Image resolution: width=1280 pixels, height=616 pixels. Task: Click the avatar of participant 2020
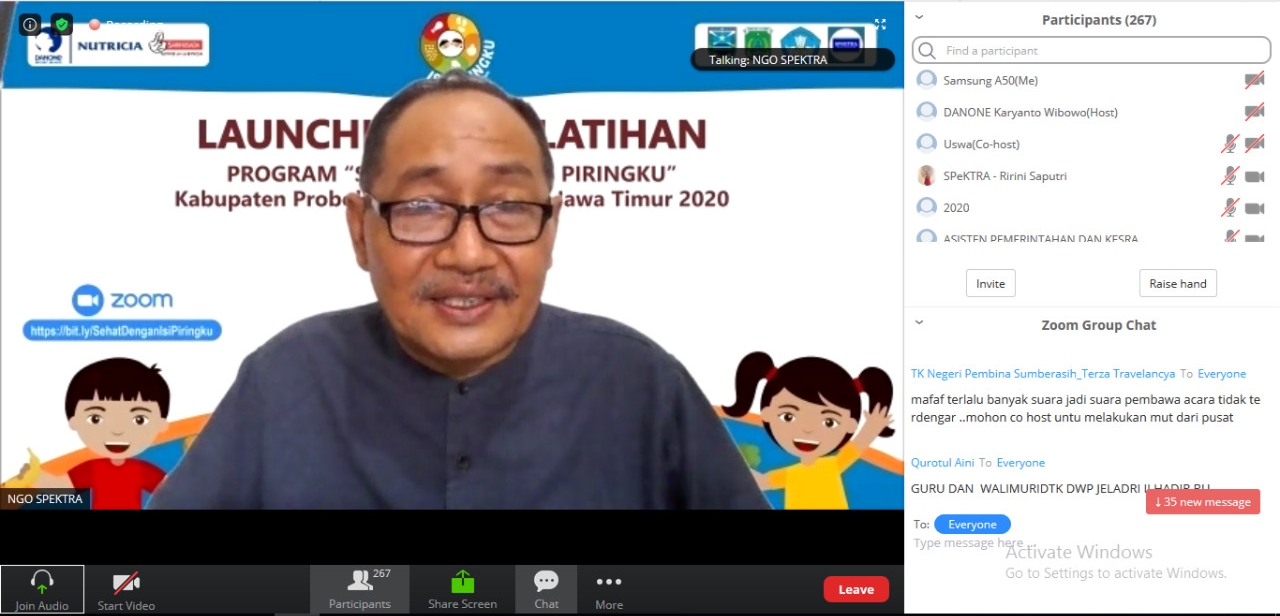(x=927, y=208)
